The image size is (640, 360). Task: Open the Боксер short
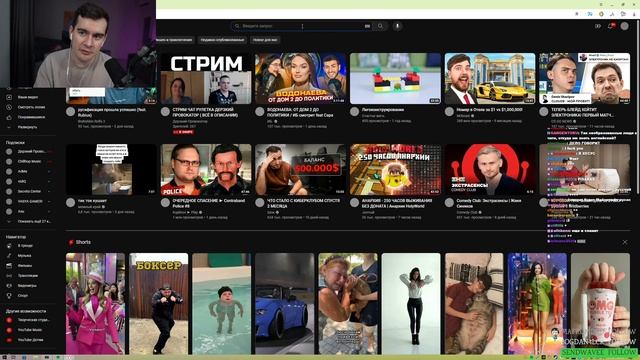click(x=159, y=303)
